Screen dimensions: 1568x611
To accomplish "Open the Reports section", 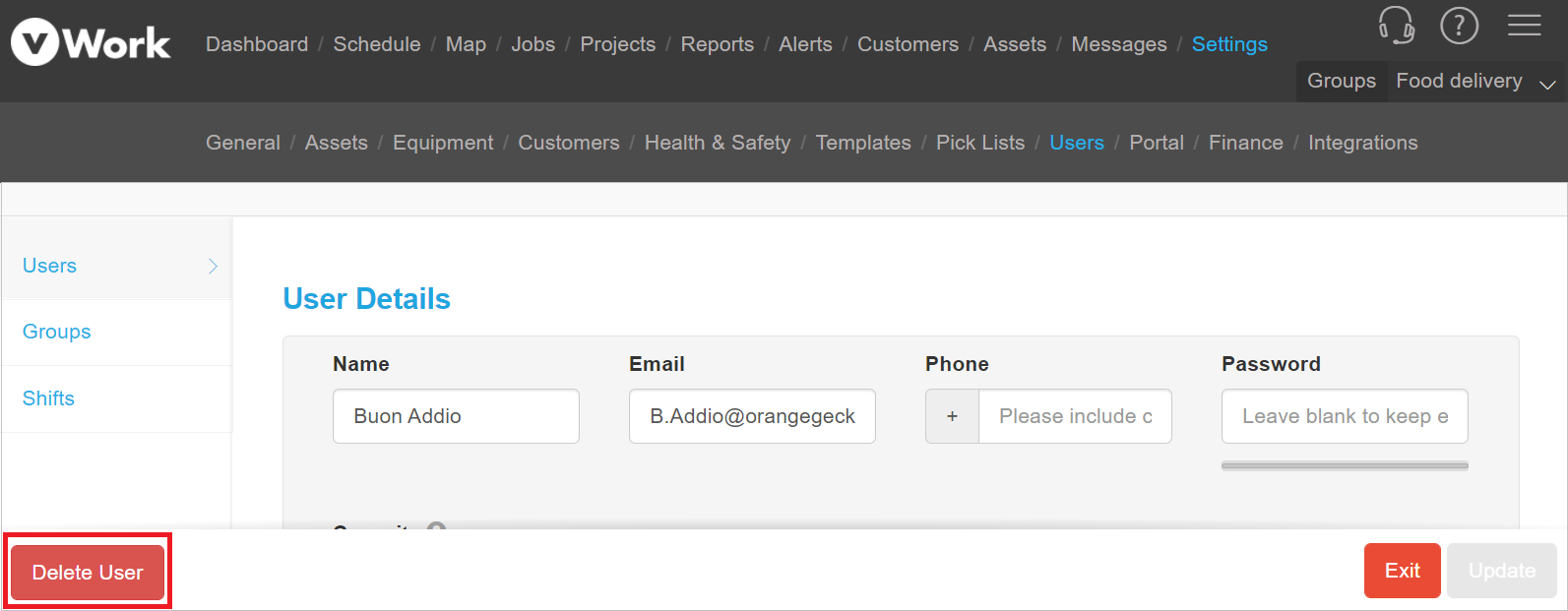I will [x=717, y=44].
